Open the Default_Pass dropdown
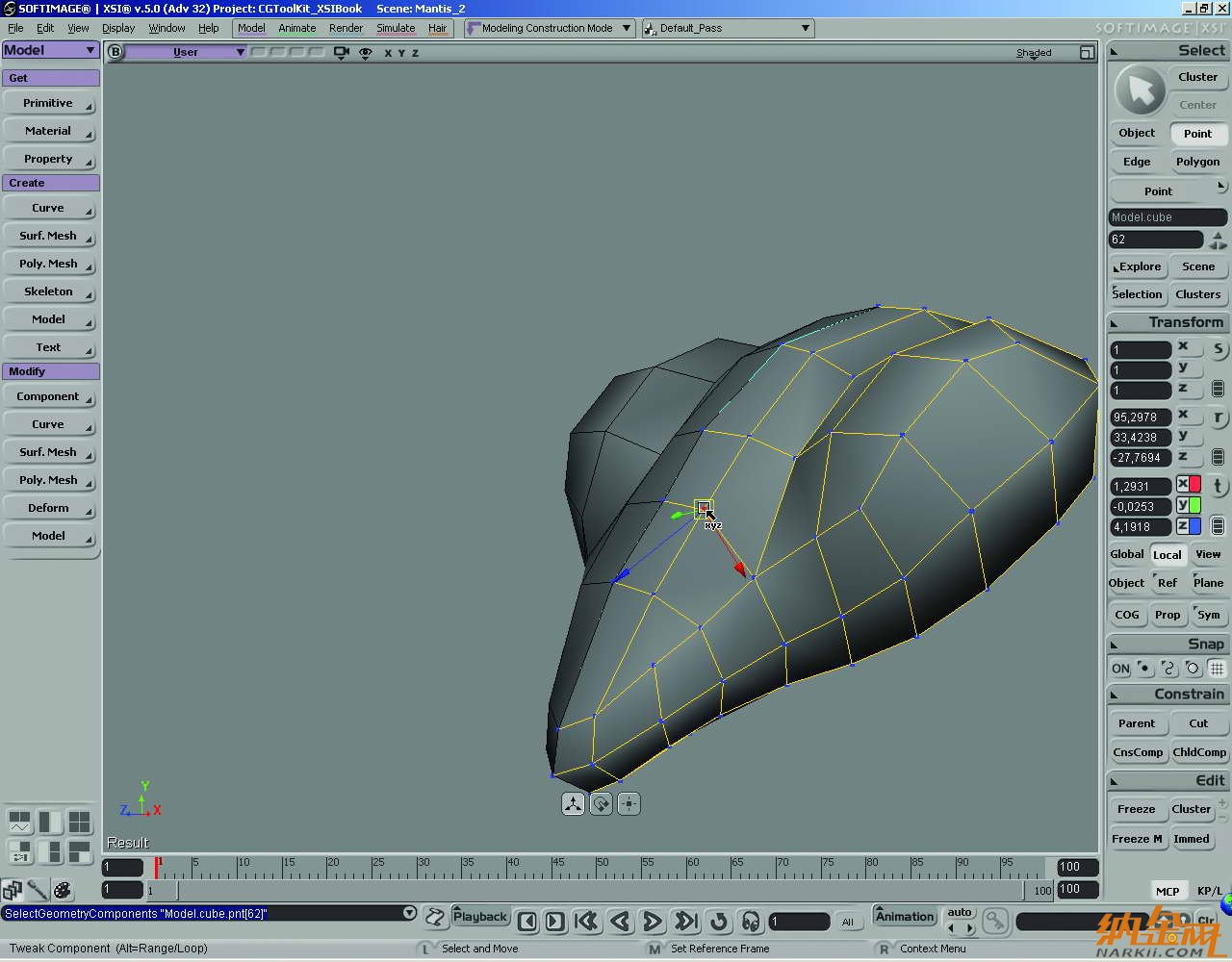This screenshot has height=962, width=1232. (728, 28)
